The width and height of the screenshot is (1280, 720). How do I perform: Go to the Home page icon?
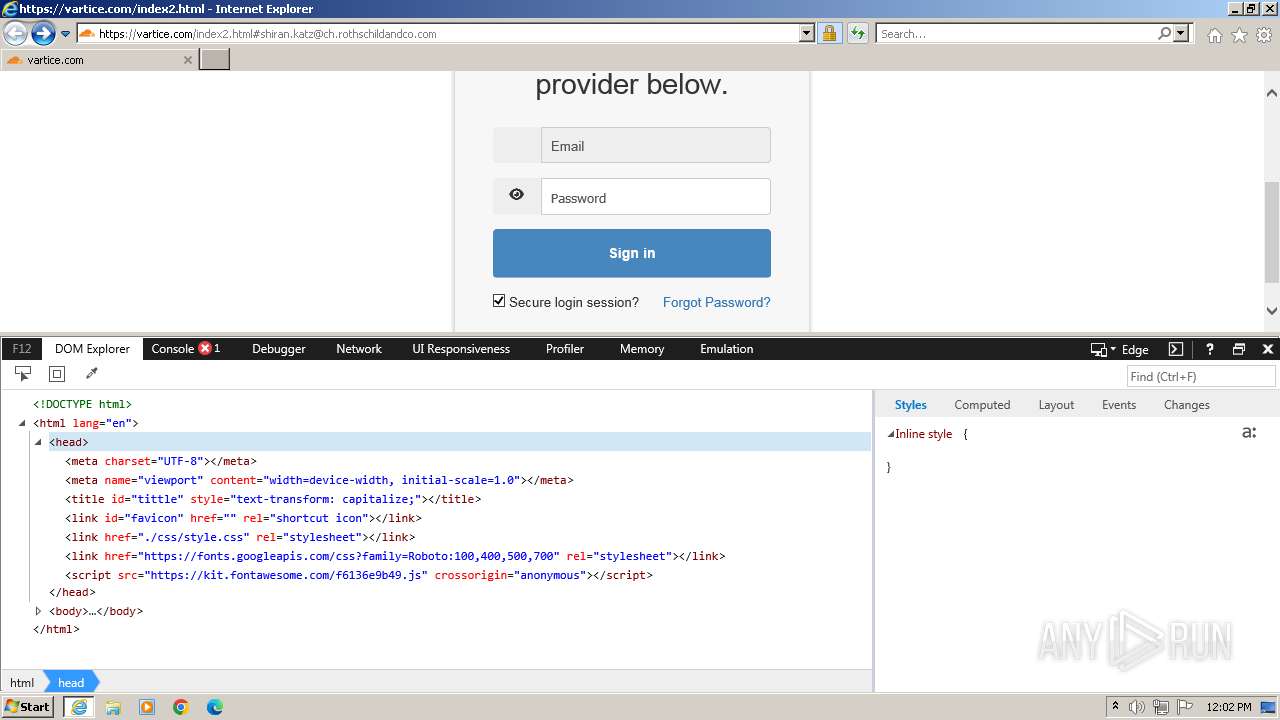point(1214,35)
